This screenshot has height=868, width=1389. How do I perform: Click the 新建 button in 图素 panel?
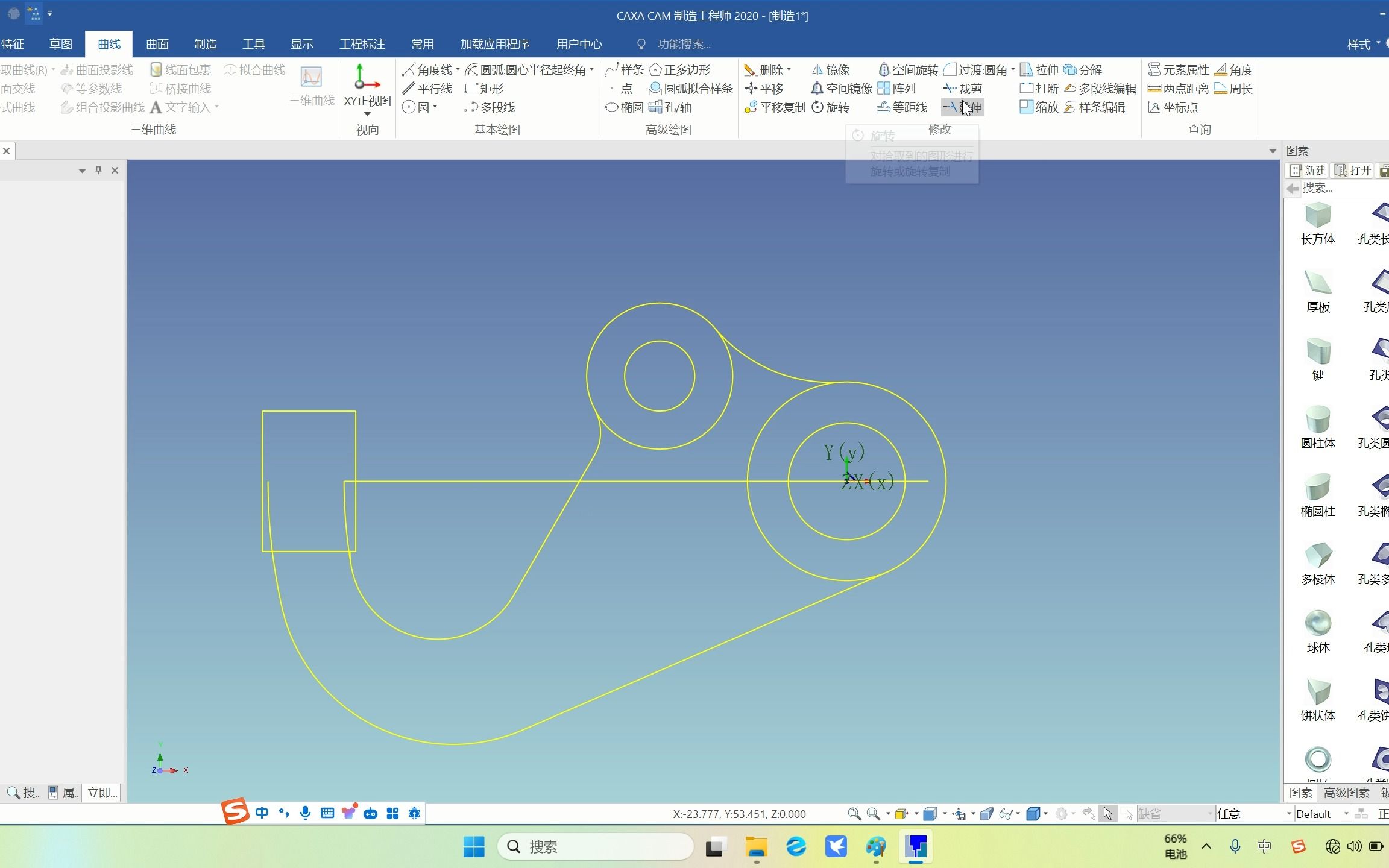point(1308,171)
